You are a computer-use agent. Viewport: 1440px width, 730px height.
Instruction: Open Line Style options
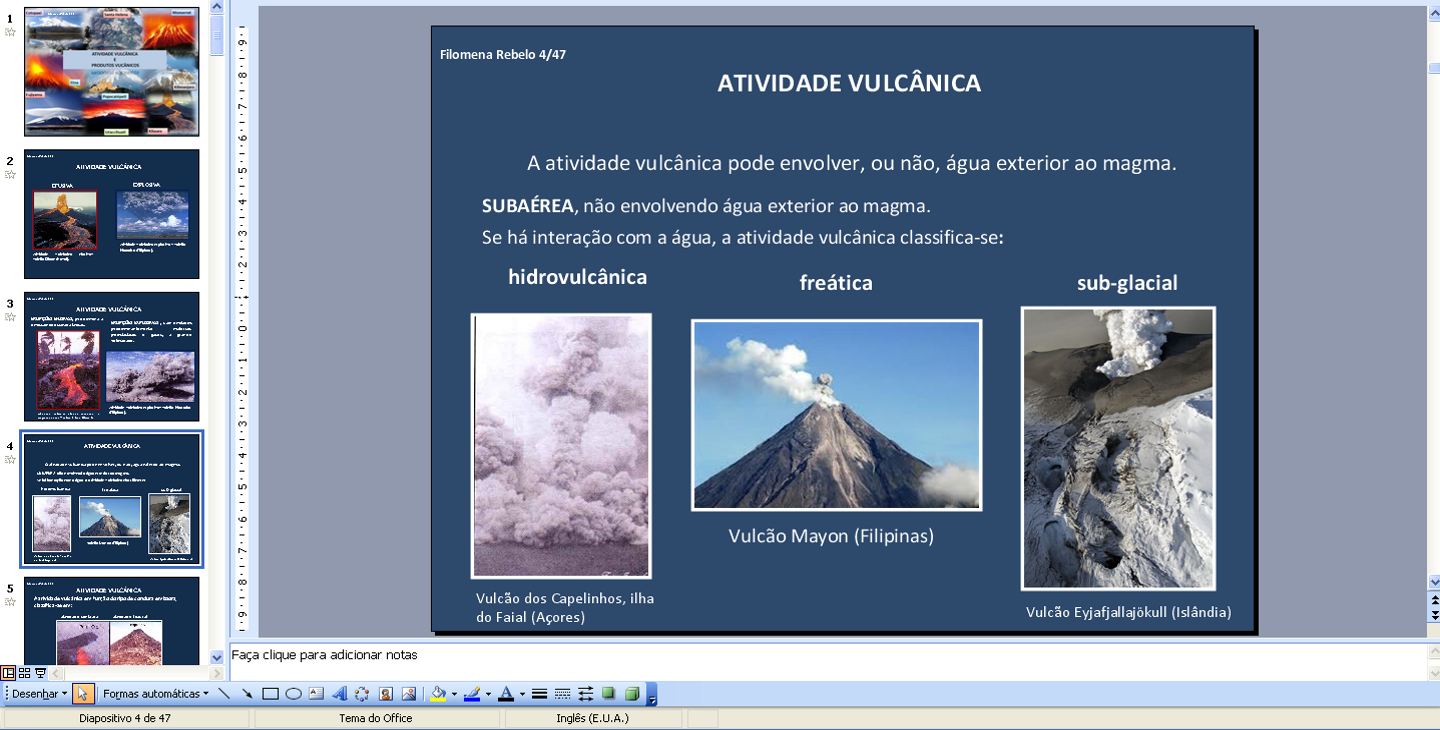pos(539,694)
